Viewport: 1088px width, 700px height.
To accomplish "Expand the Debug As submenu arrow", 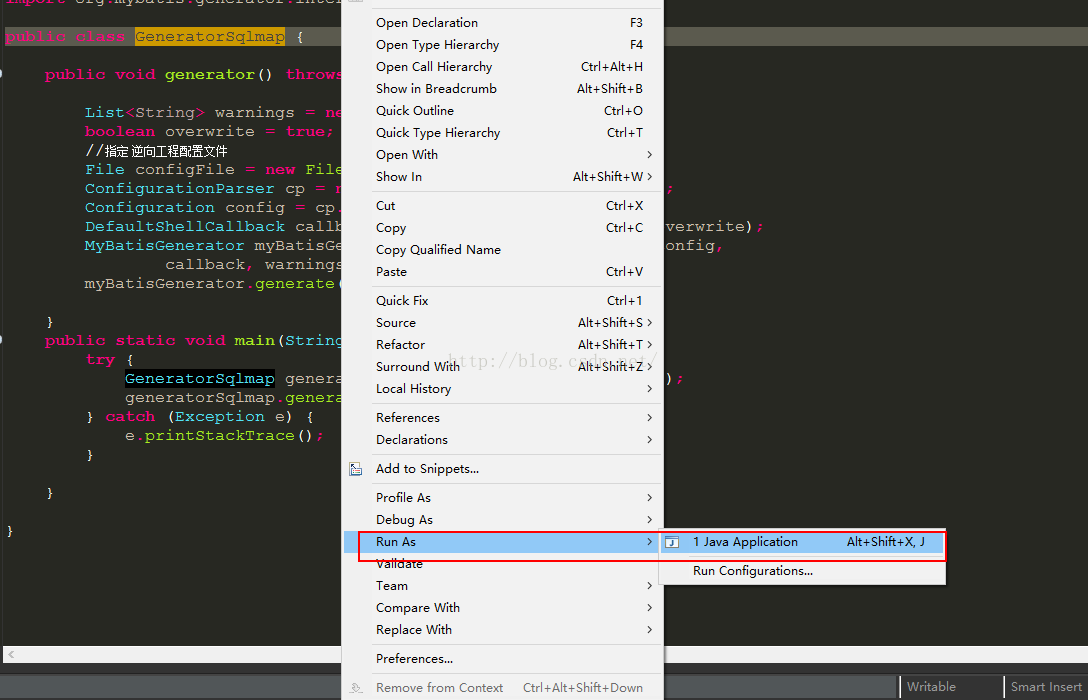I will click(x=649, y=520).
